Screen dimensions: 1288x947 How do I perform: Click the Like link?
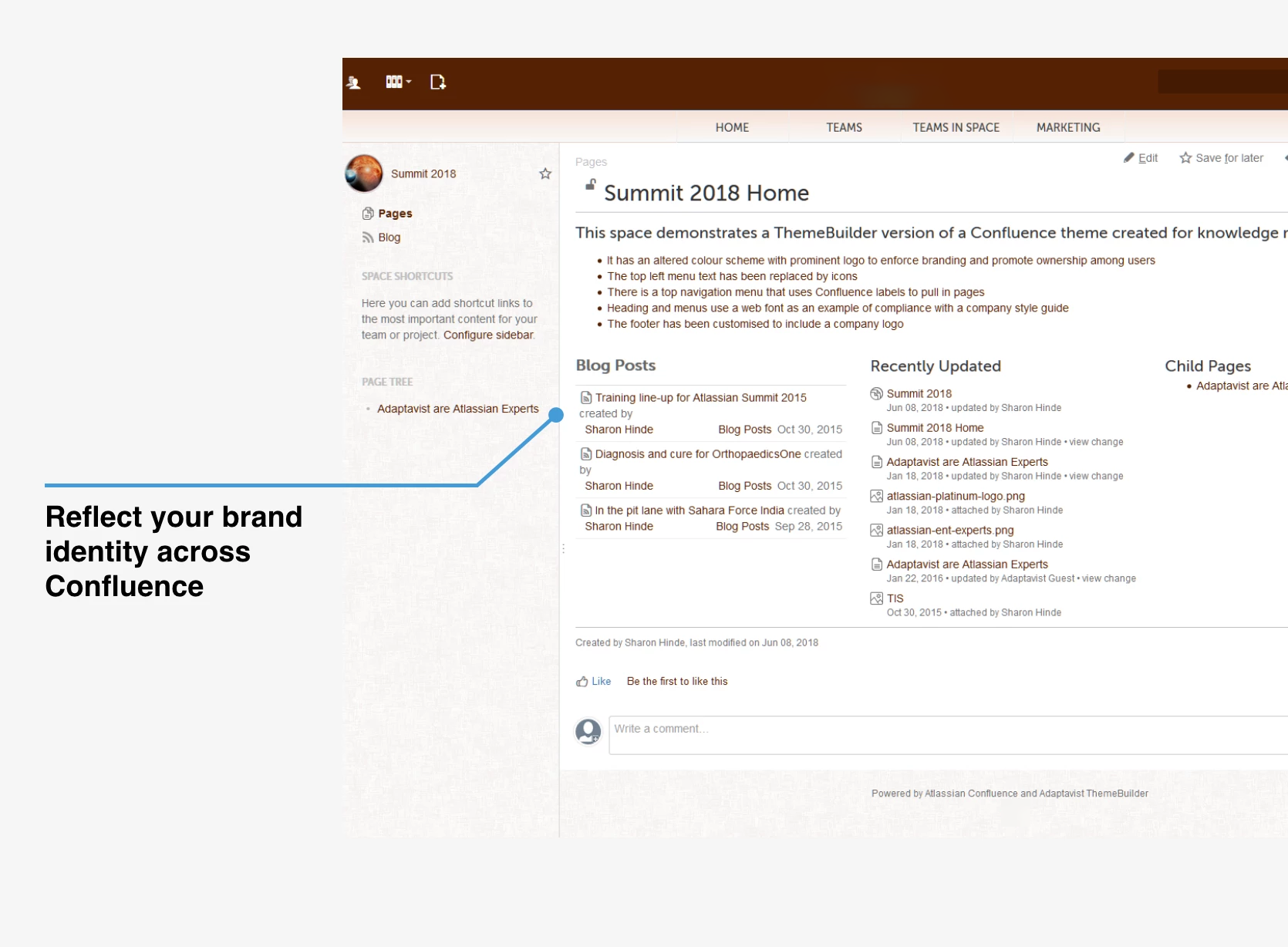[x=601, y=682]
